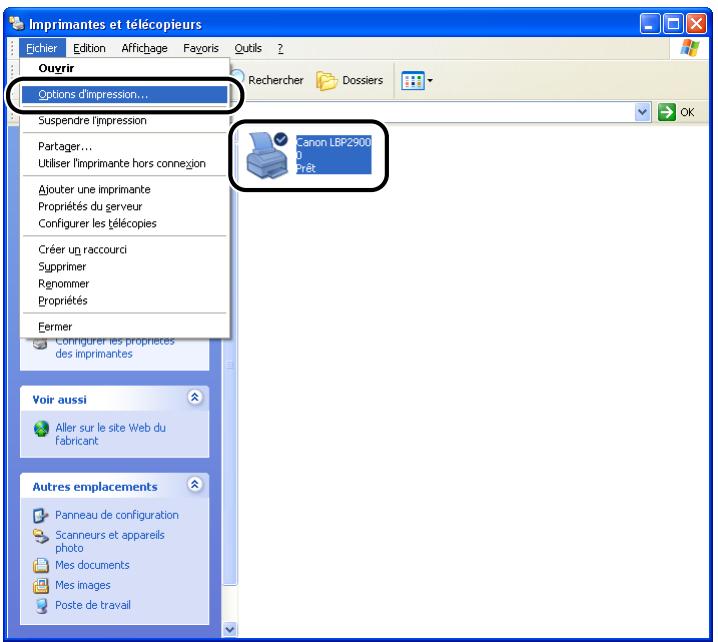Click the Mes images icon
The height and width of the screenshot is (642, 718).
click(x=41, y=585)
